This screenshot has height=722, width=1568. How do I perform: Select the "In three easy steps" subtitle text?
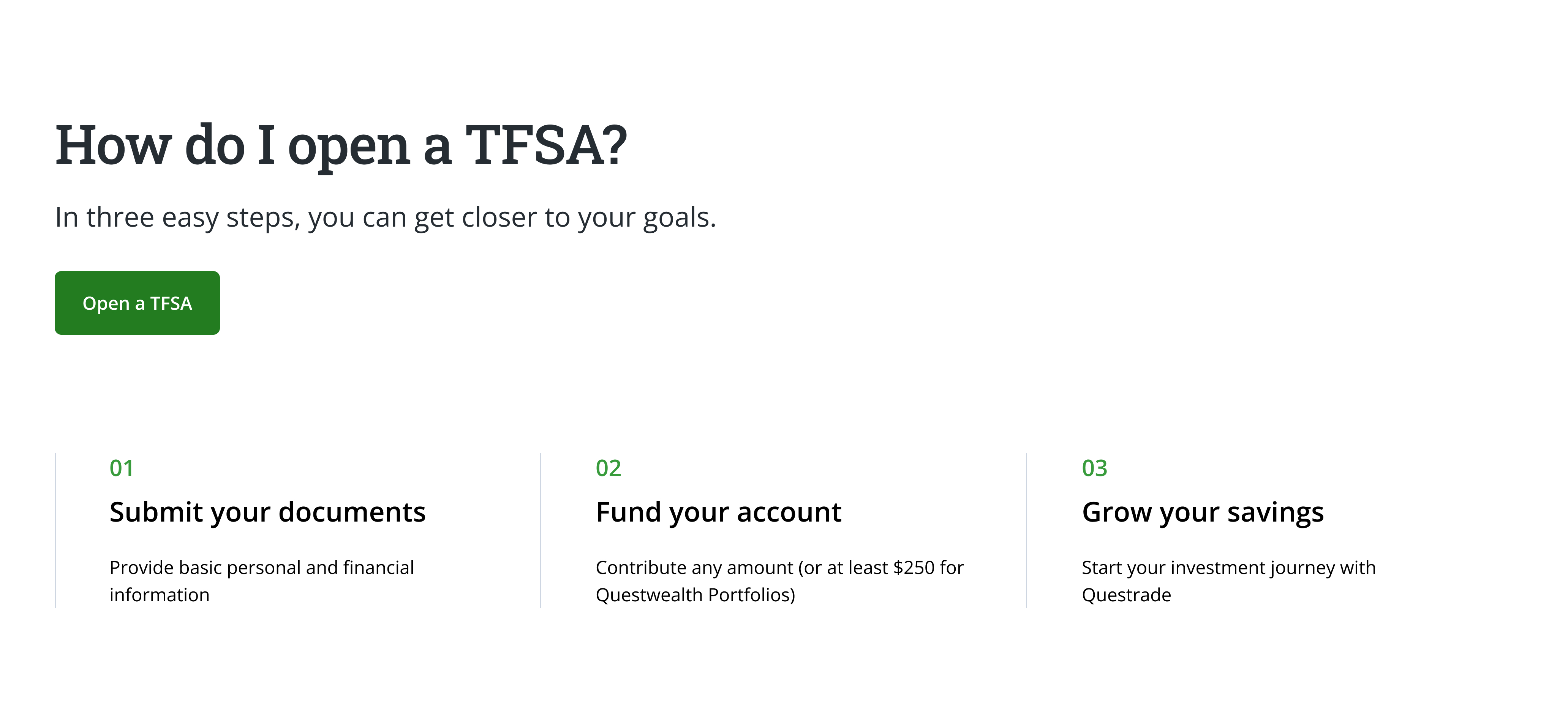tap(385, 217)
